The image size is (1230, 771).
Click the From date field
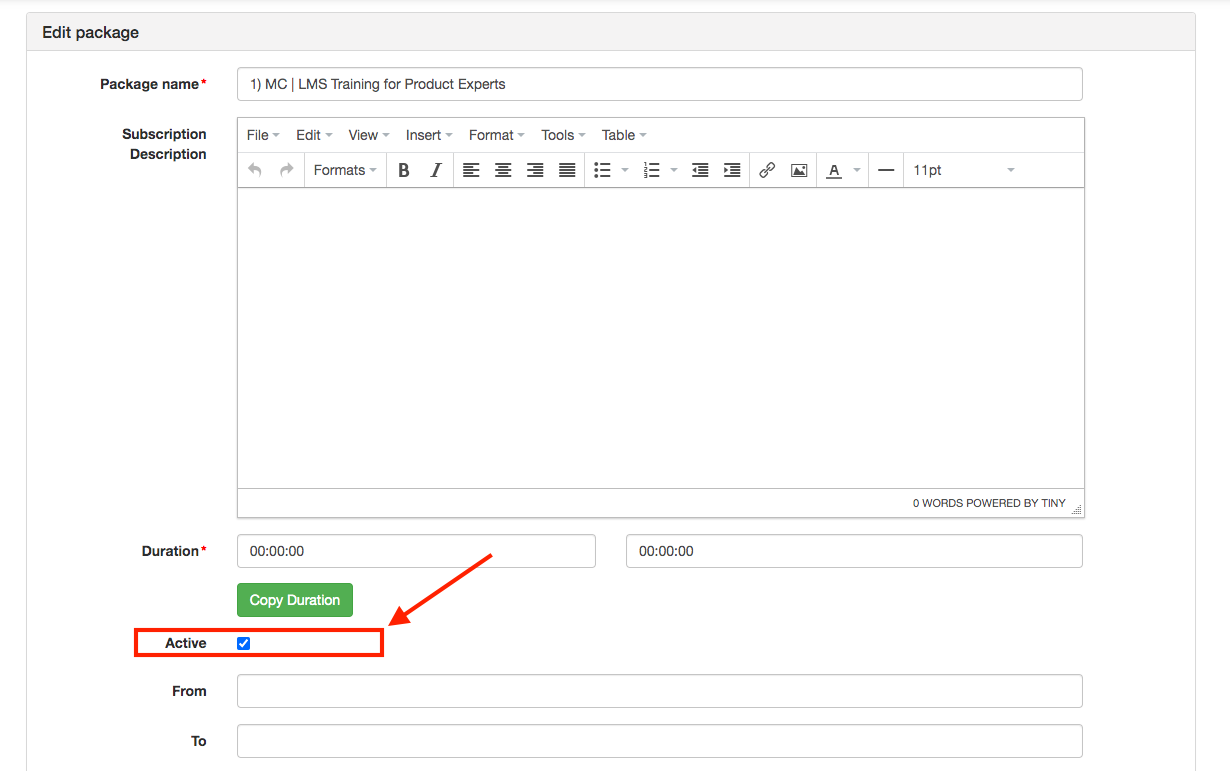pyautogui.click(x=660, y=691)
